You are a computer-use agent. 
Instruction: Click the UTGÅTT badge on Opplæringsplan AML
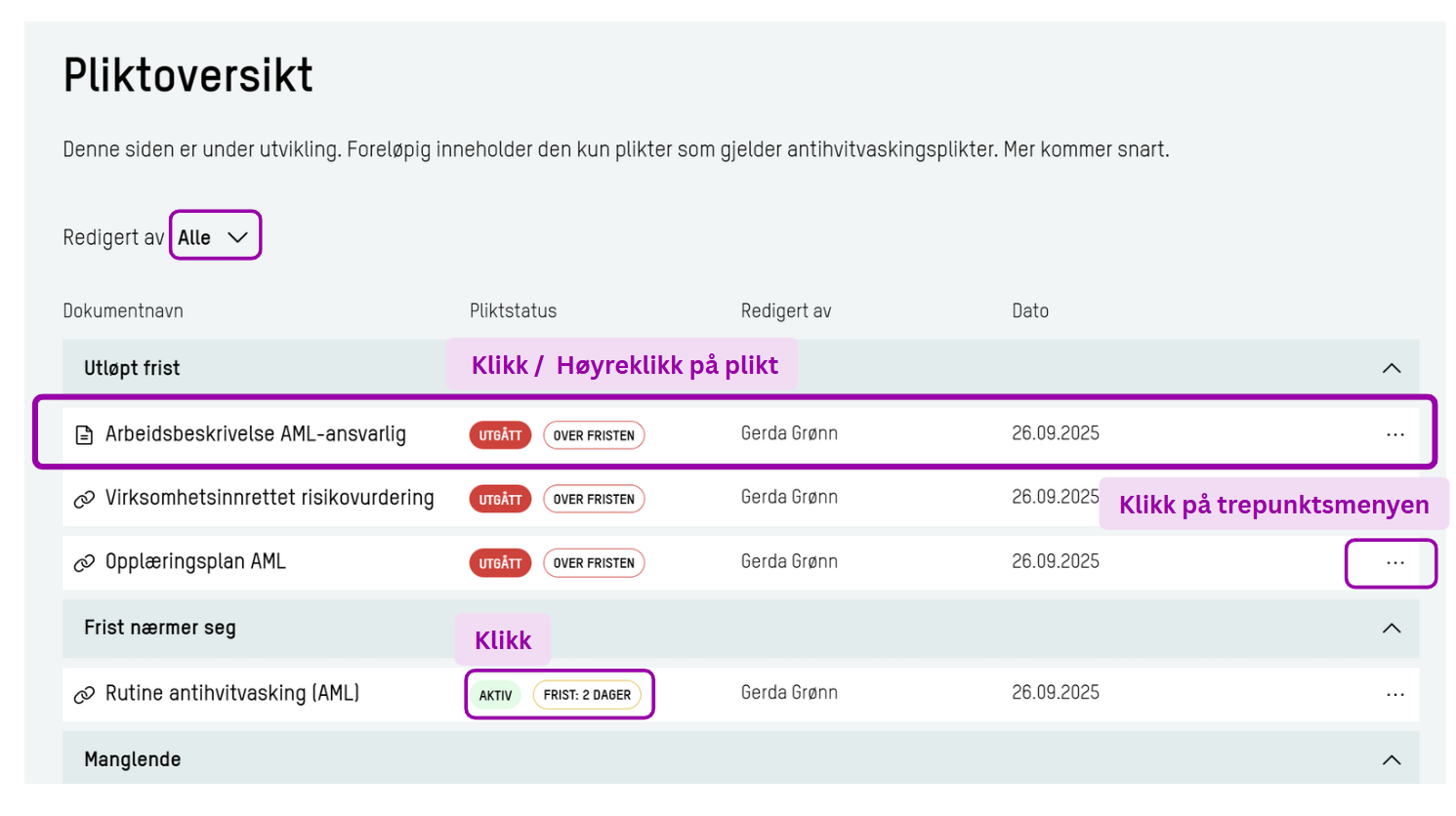coord(500,562)
